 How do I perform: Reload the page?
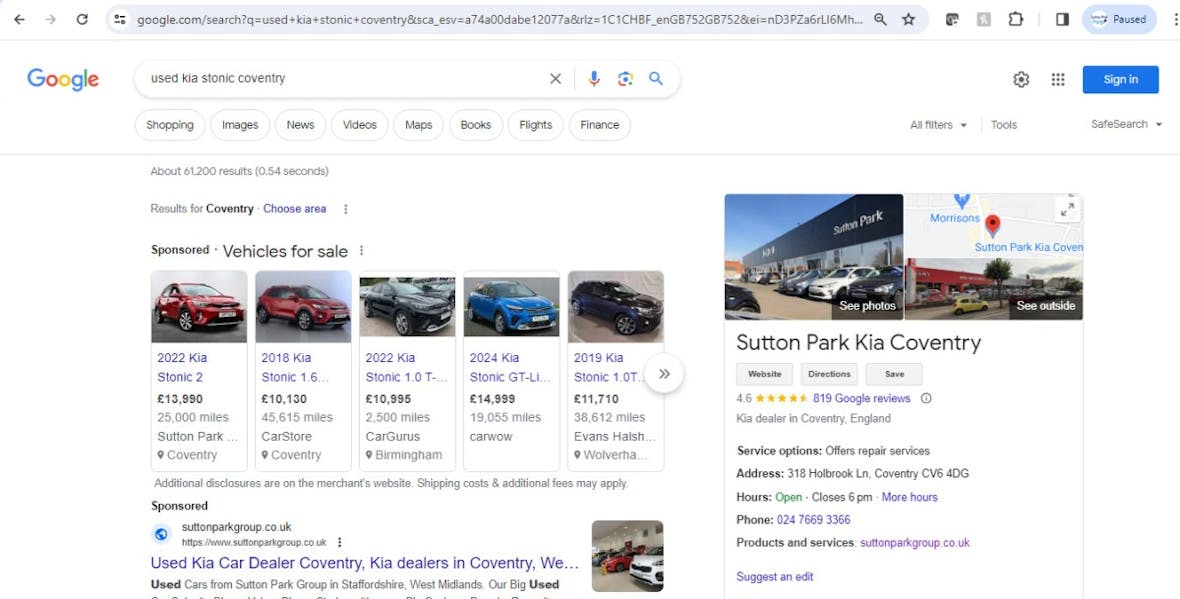point(82,18)
